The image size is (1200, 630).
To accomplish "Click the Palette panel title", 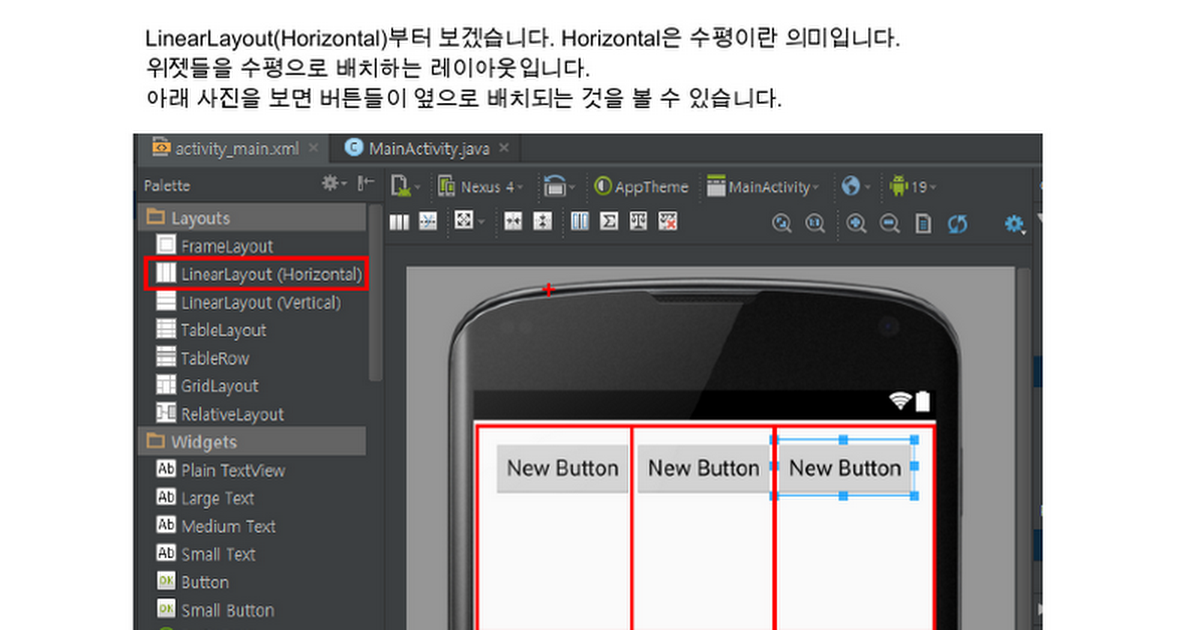I will [167, 185].
